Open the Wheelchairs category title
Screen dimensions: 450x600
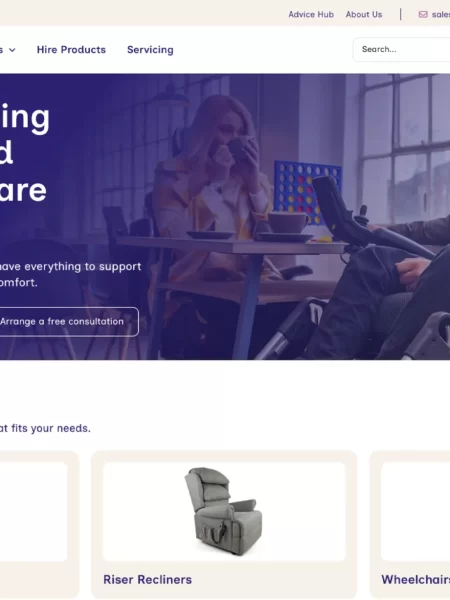(416, 579)
